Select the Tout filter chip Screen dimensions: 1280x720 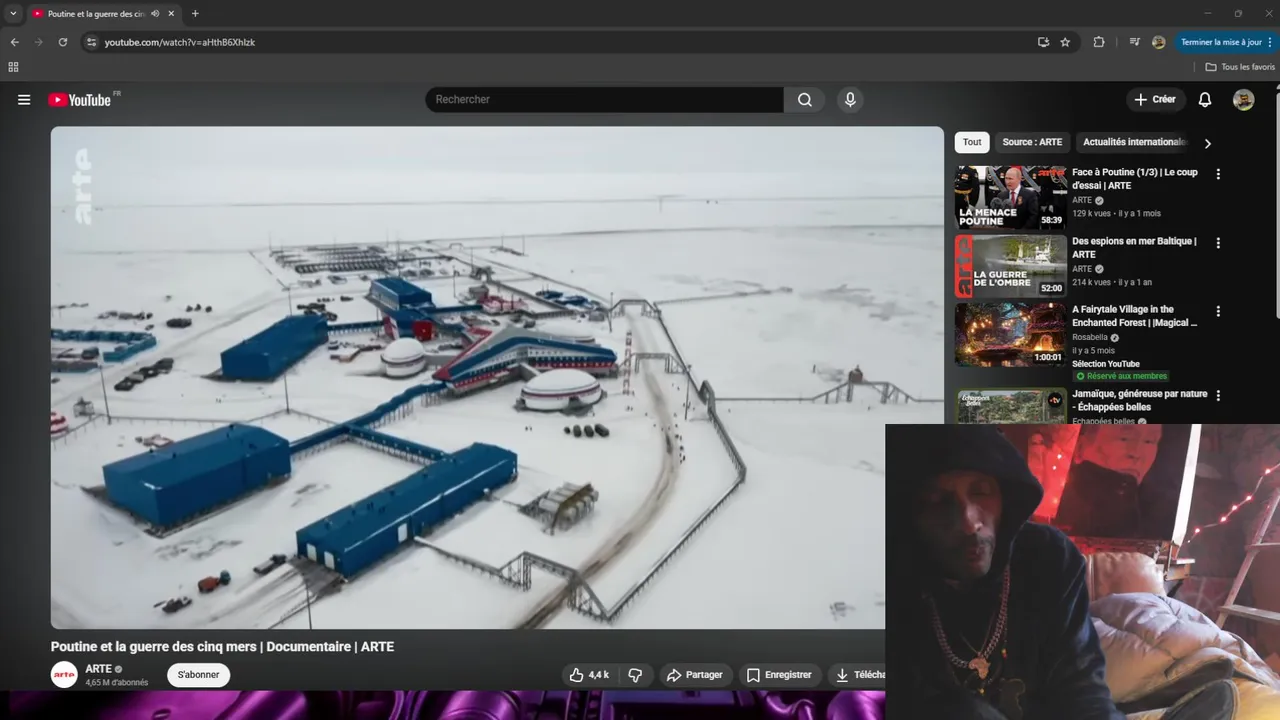click(972, 142)
